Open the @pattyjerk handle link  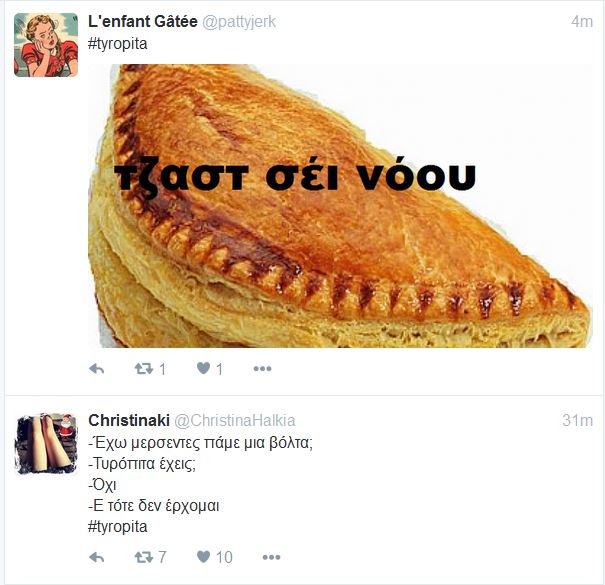click(x=239, y=22)
